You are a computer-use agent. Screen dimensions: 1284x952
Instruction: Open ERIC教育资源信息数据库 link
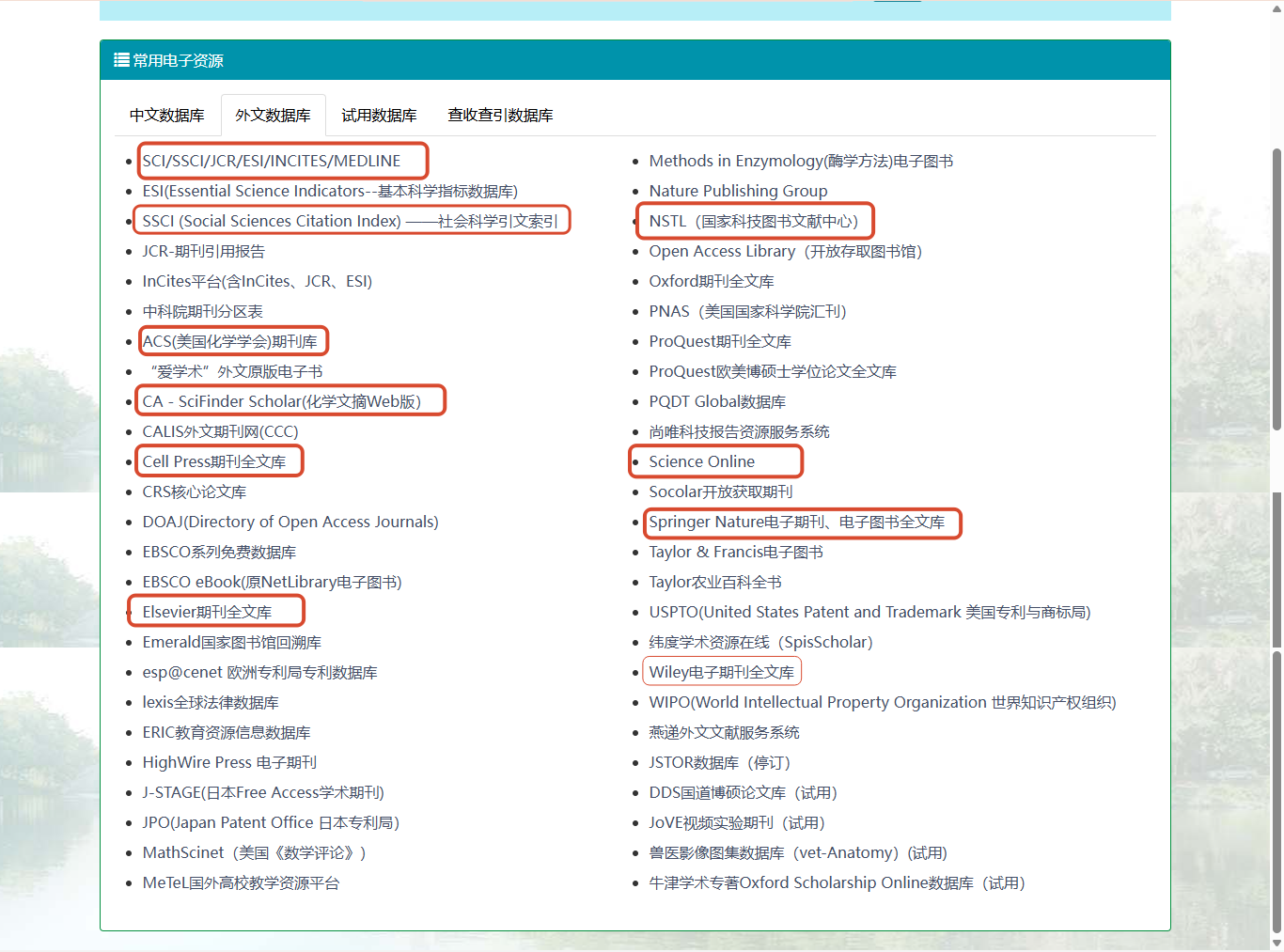click(227, 732)
